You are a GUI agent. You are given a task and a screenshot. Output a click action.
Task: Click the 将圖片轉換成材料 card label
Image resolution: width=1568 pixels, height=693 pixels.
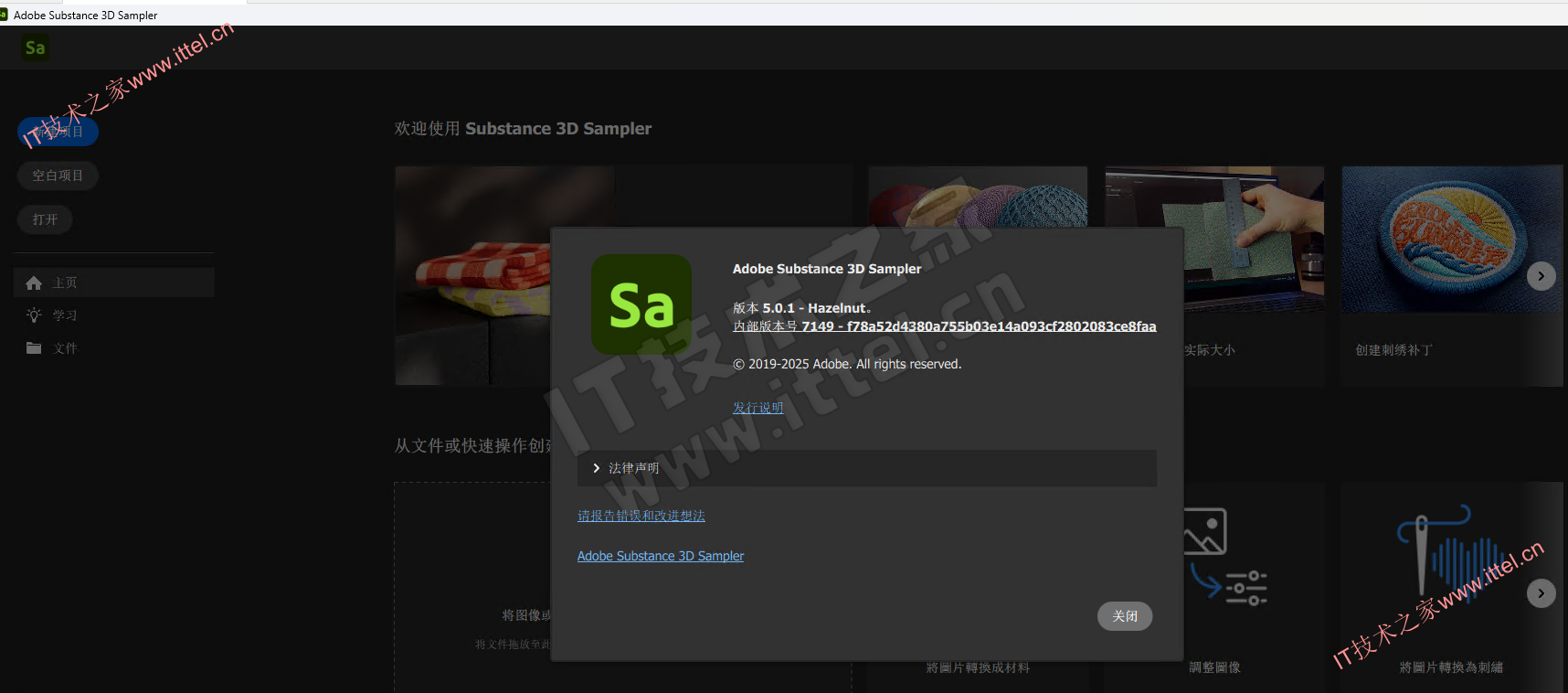coord(978,668)
